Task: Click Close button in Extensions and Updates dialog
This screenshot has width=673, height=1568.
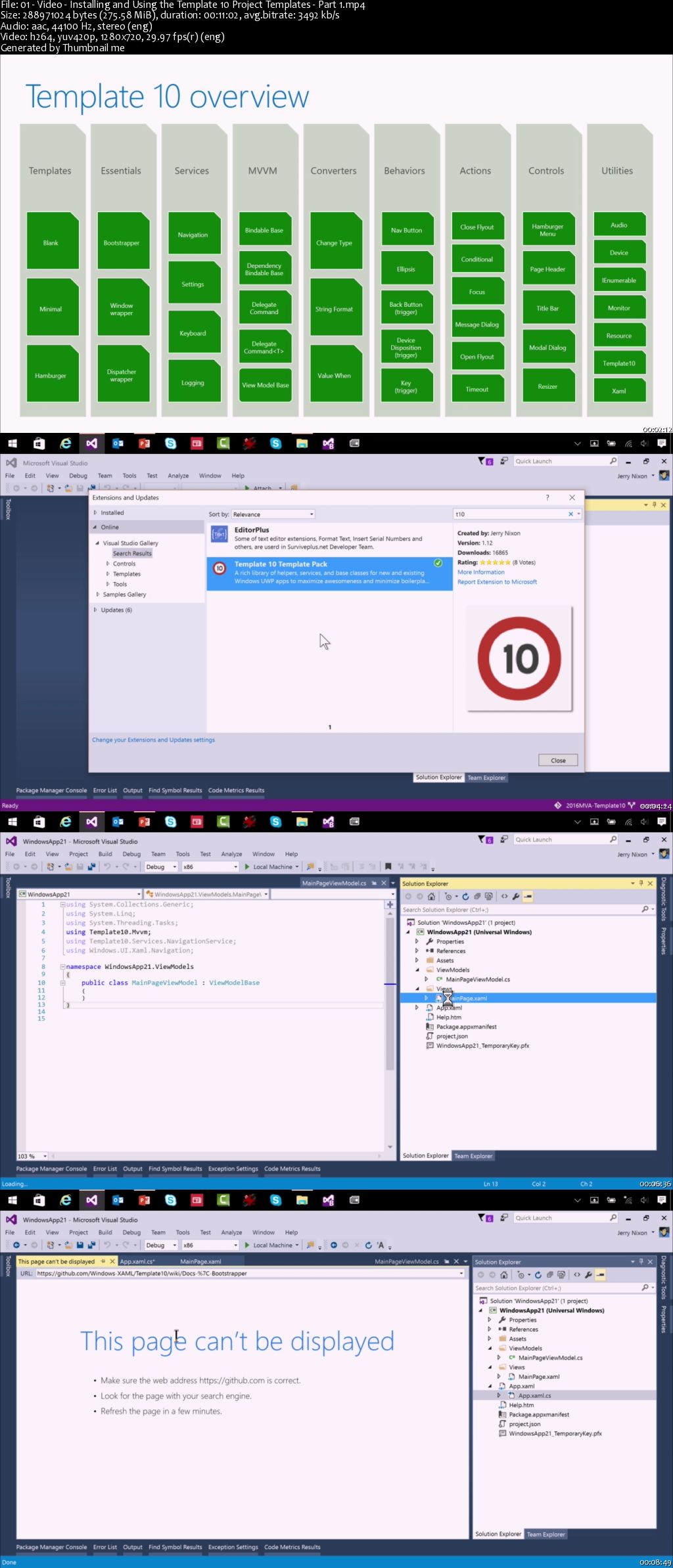Action: (x=558, y=760)
